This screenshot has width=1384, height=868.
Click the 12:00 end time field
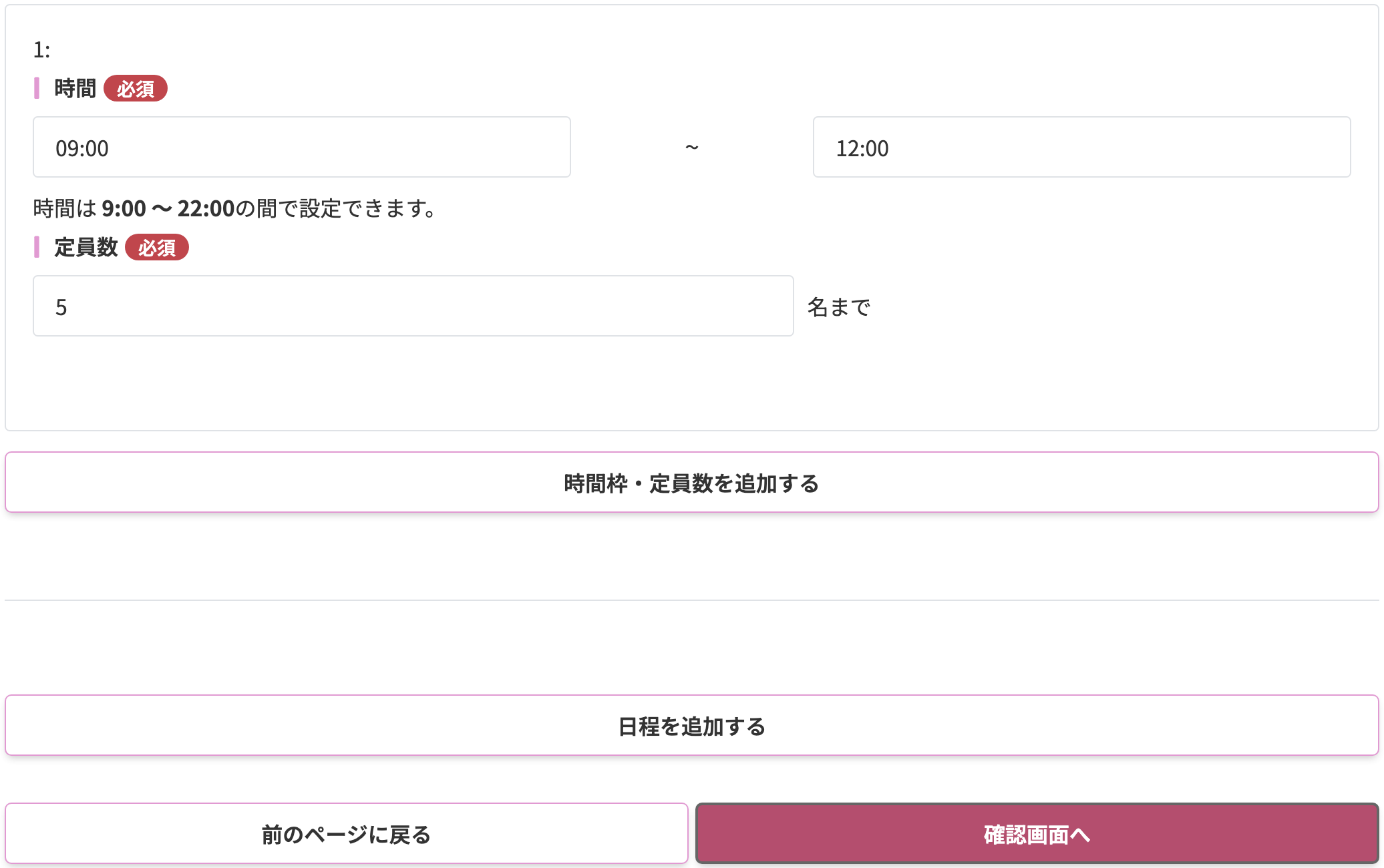pos(1082,147)
